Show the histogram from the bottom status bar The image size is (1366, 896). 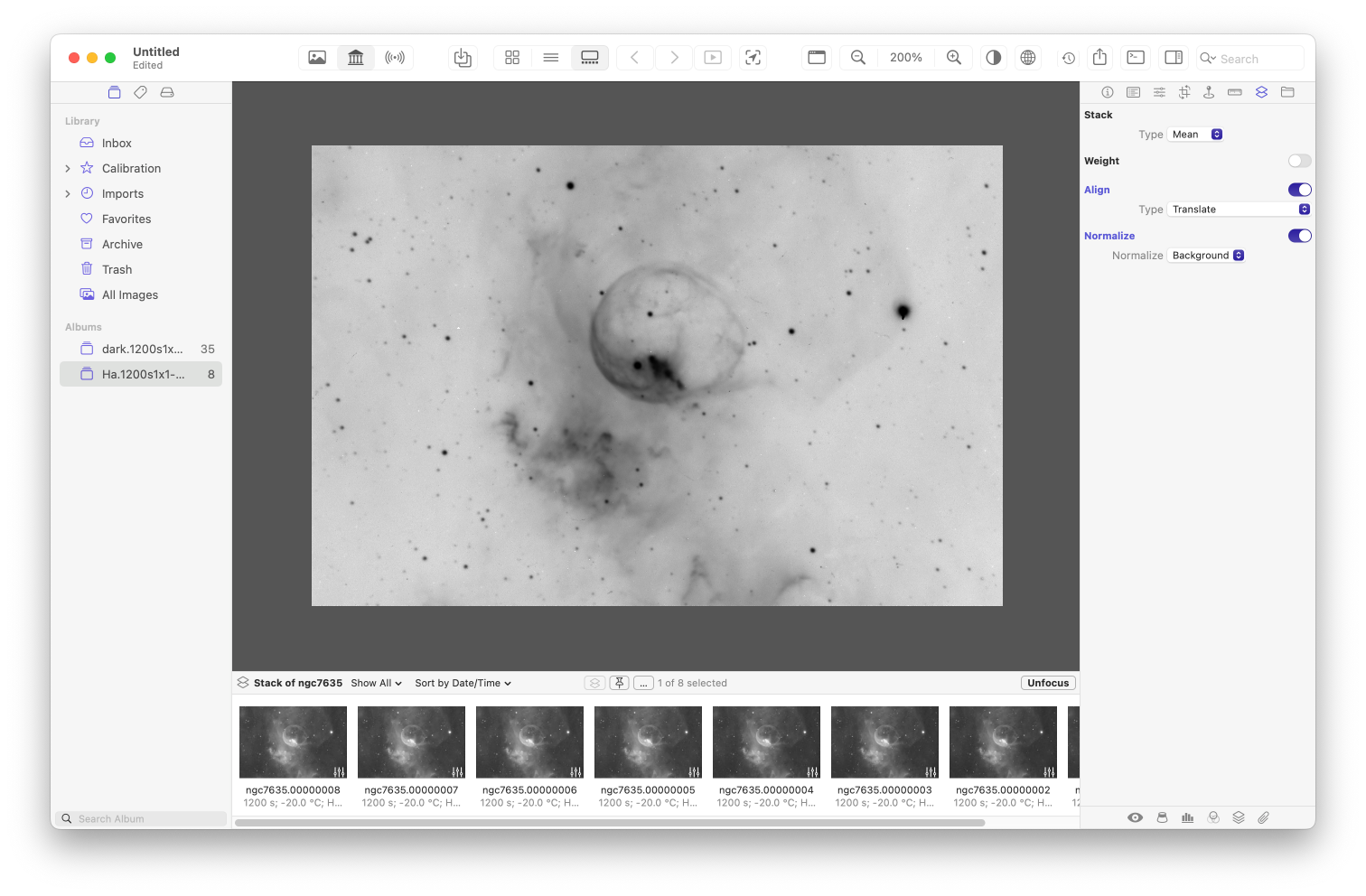1187,817
